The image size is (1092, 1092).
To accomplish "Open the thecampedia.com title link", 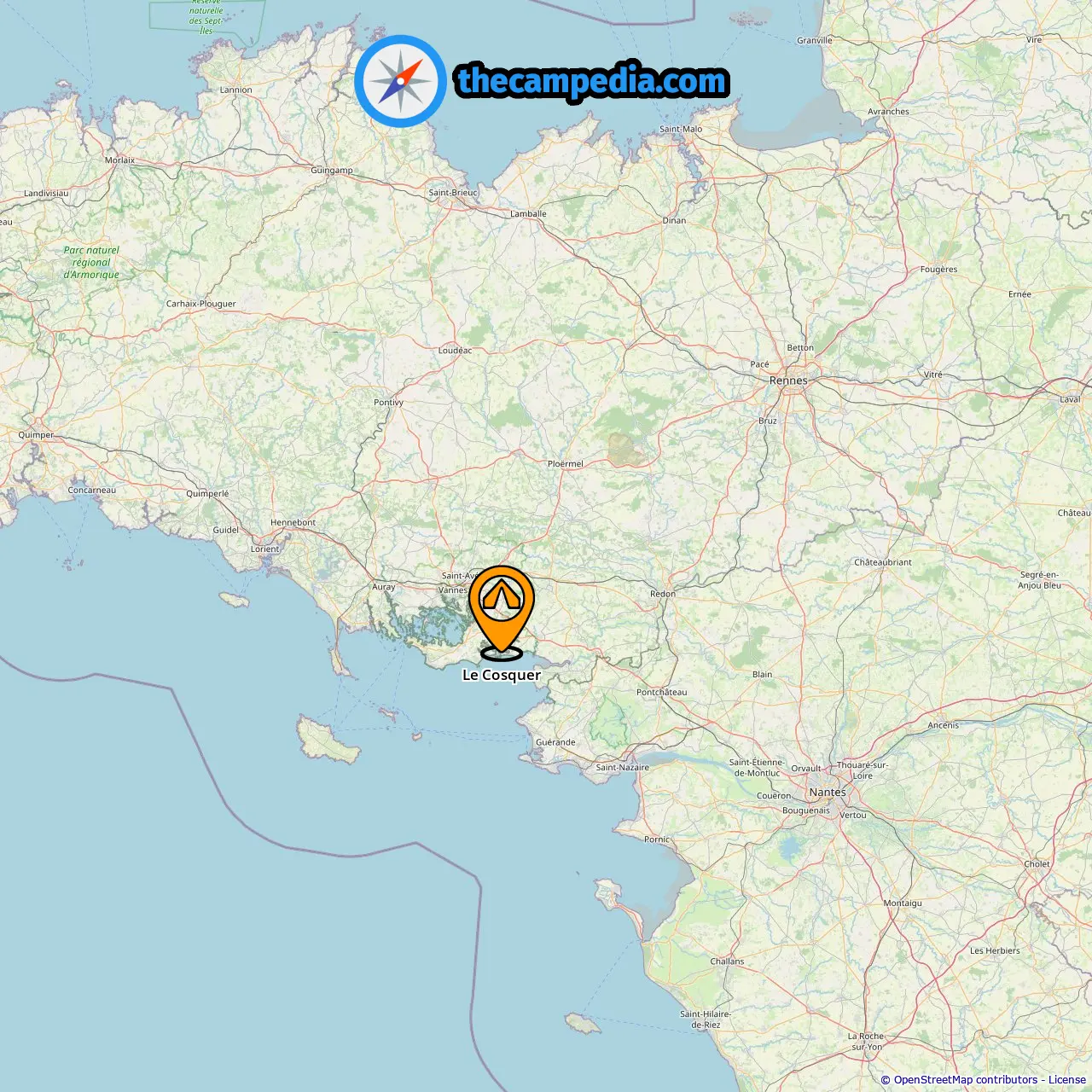I will click(x=592, y=81).
